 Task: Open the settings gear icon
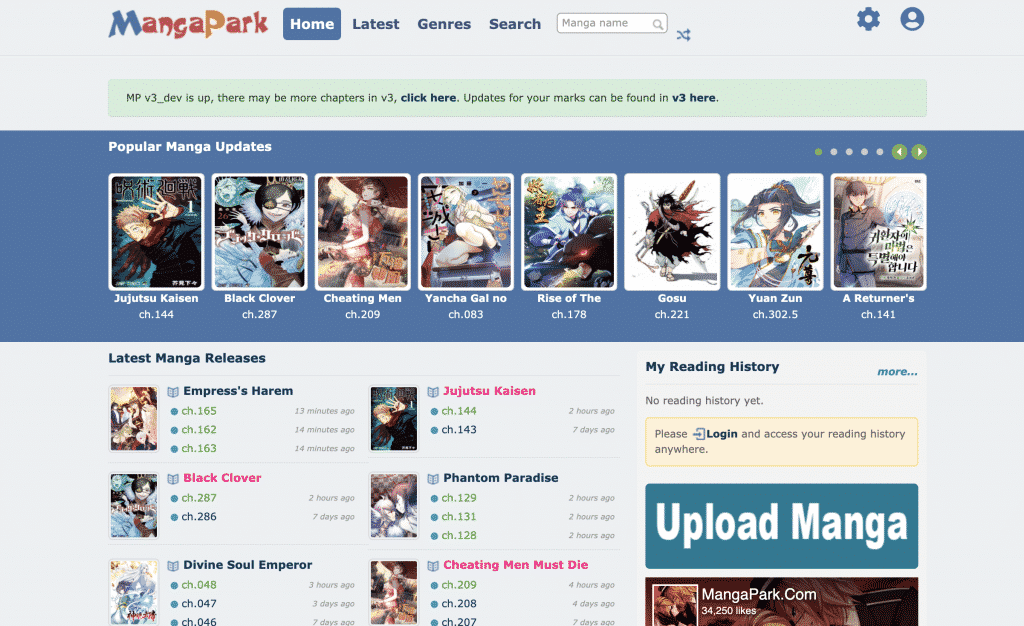(867, 18)
